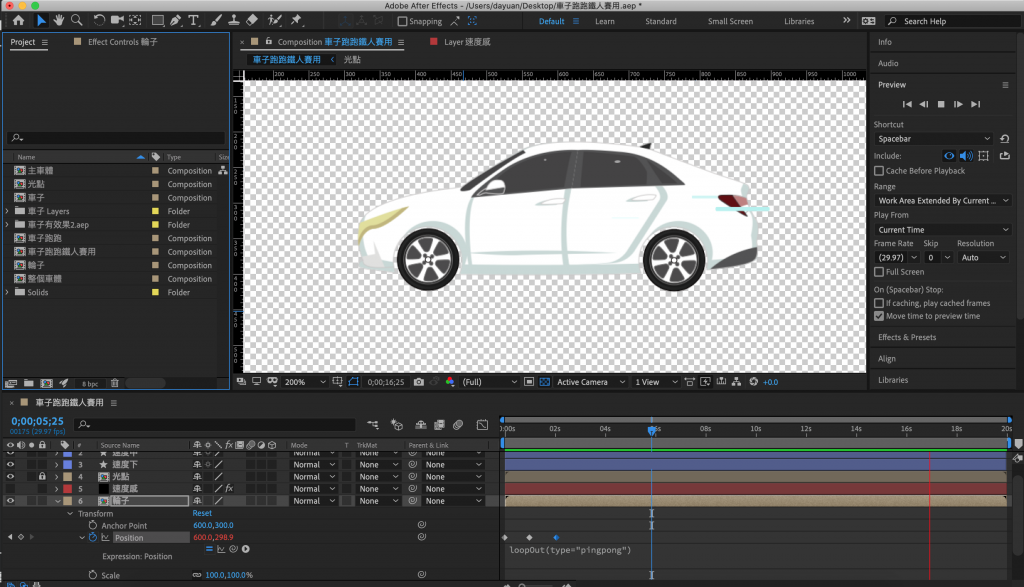
Task: Click Reset next to Transform
Action: 202,513
